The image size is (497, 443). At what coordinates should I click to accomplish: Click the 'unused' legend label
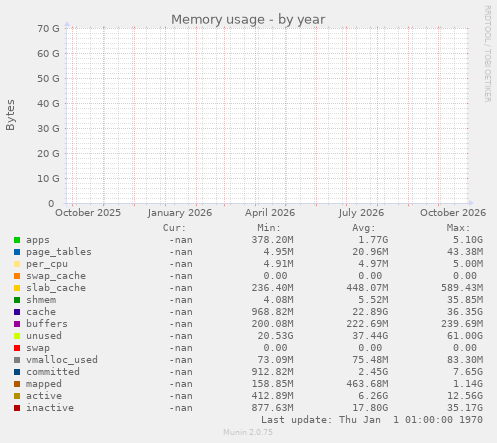44,336
